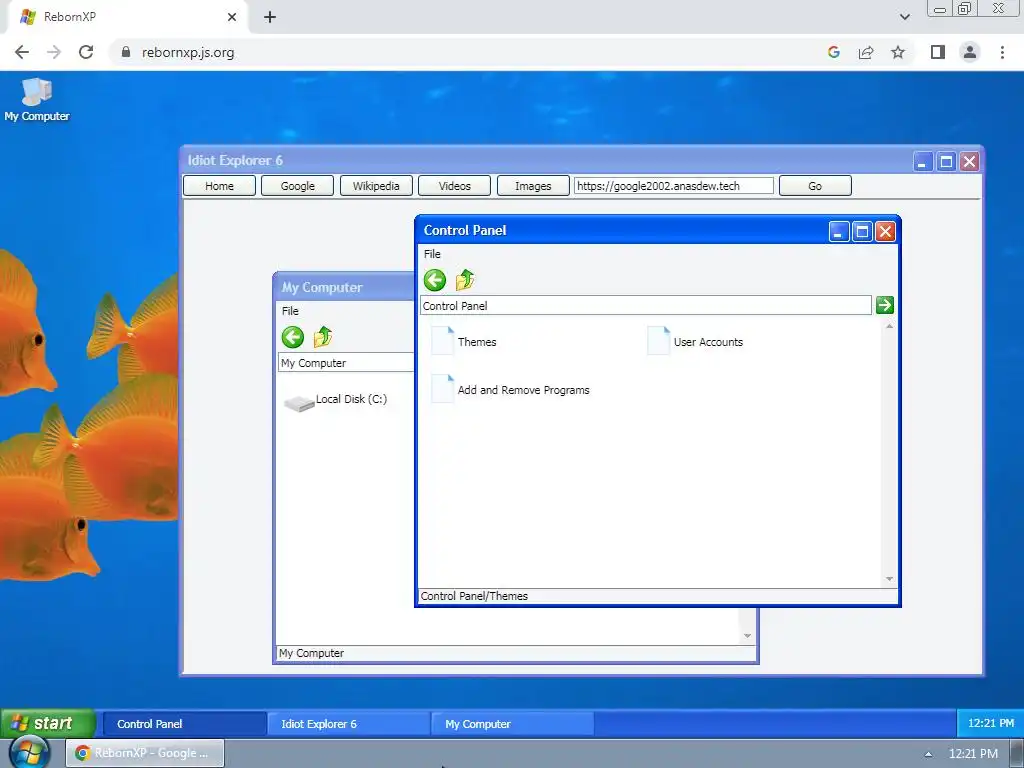Select My Computer taskbar button

(x=513, y=724)
